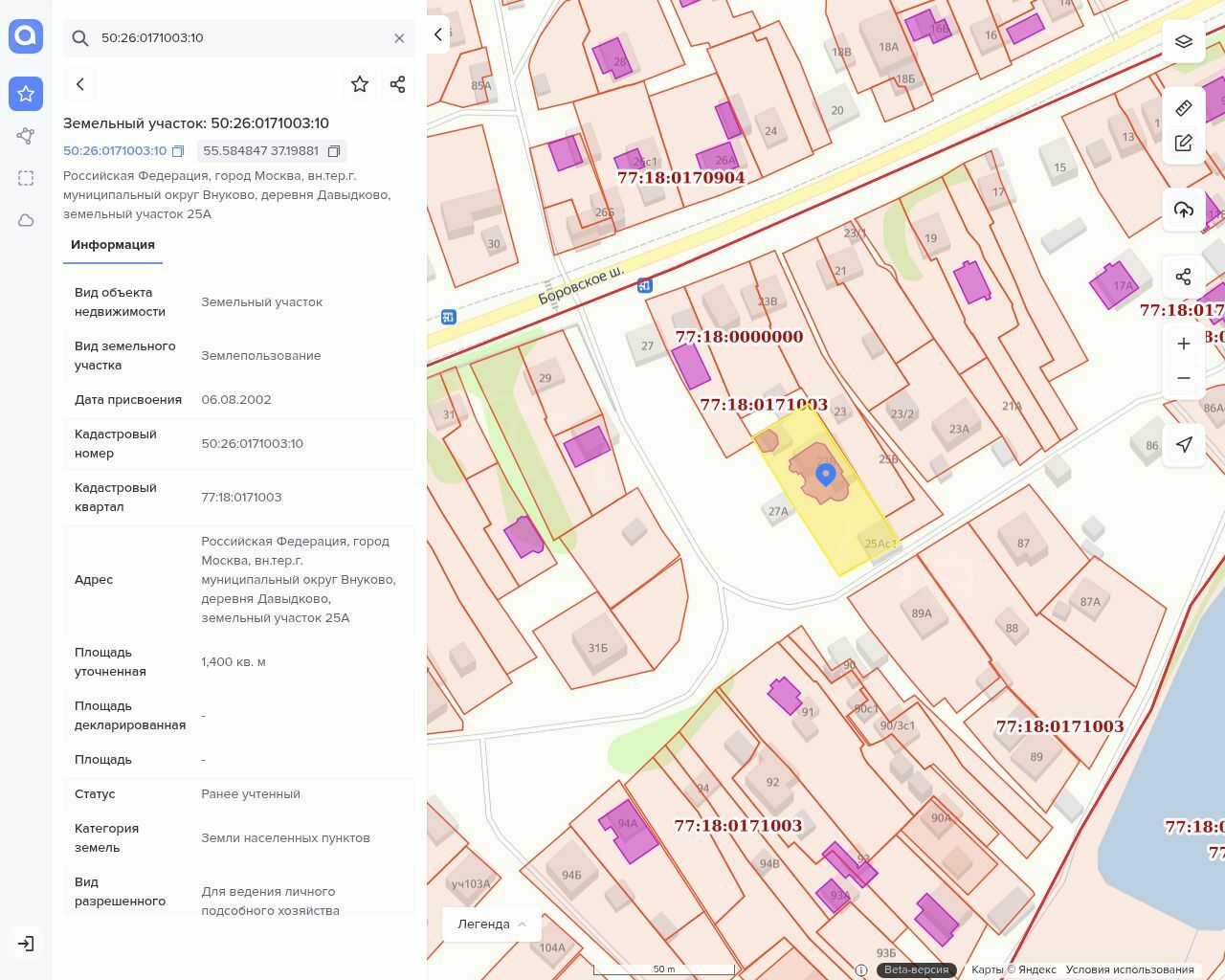Click the cloud upload button on map
This screenshot has width=1225, height=980.
point(1184,210)
